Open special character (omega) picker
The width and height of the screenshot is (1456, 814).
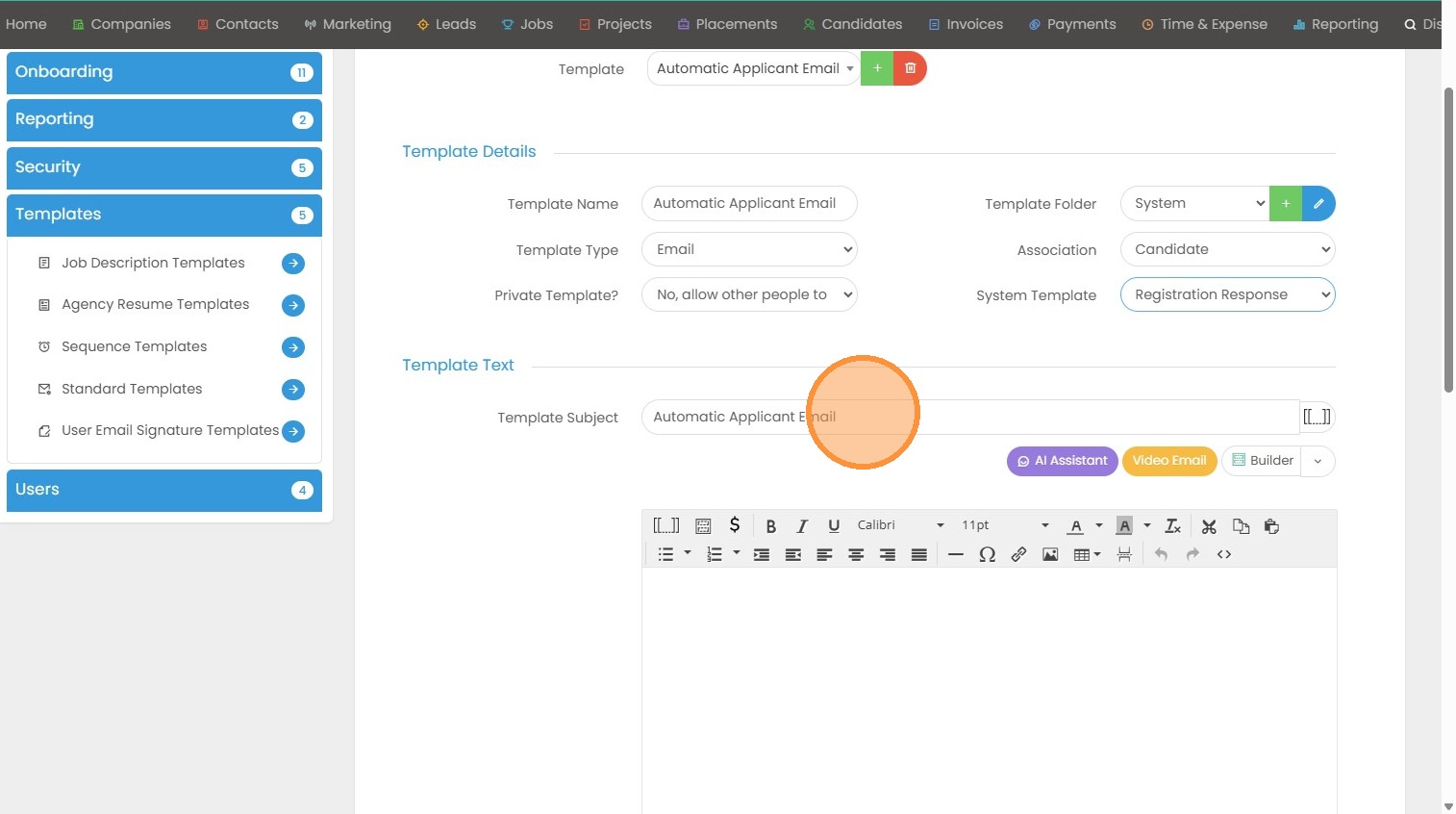pos(987,554)
